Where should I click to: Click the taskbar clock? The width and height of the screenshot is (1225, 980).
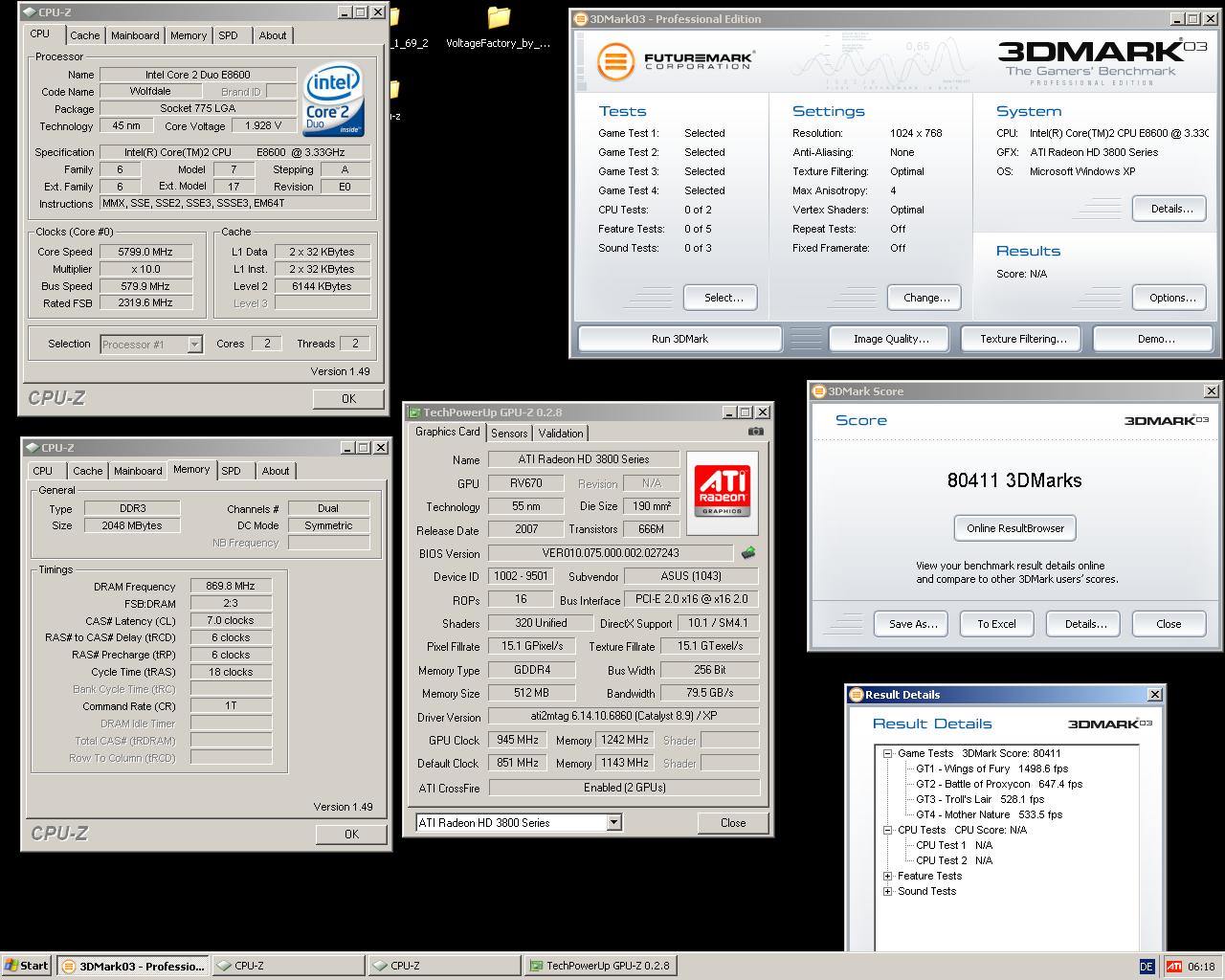(1201, 967)
